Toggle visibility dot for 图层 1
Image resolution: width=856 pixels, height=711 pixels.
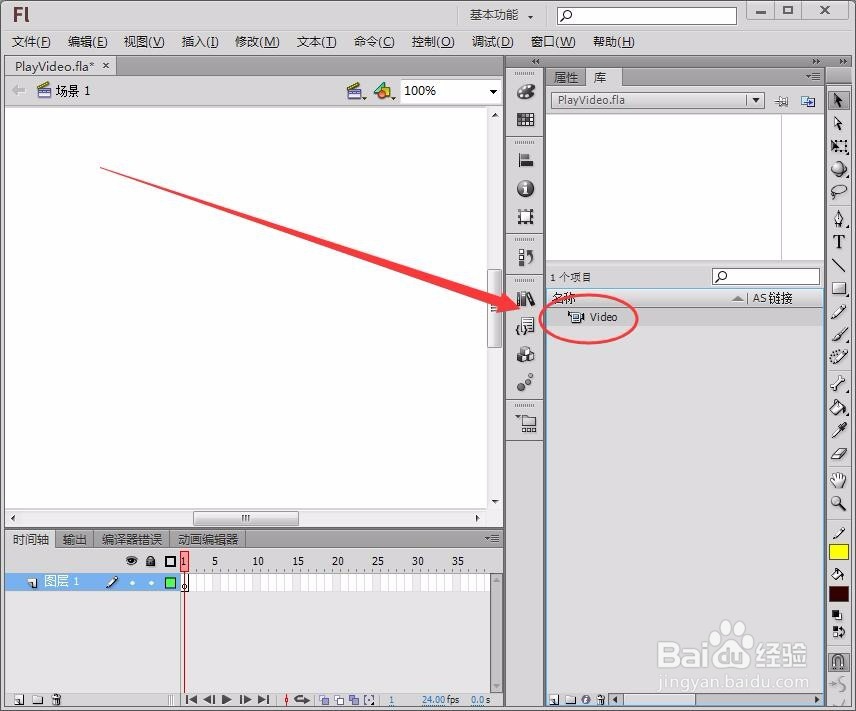pos(132,583)
